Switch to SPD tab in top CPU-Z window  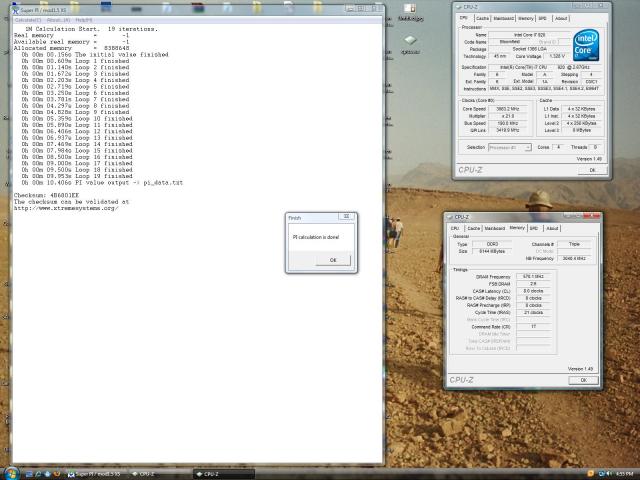[542, 18]
